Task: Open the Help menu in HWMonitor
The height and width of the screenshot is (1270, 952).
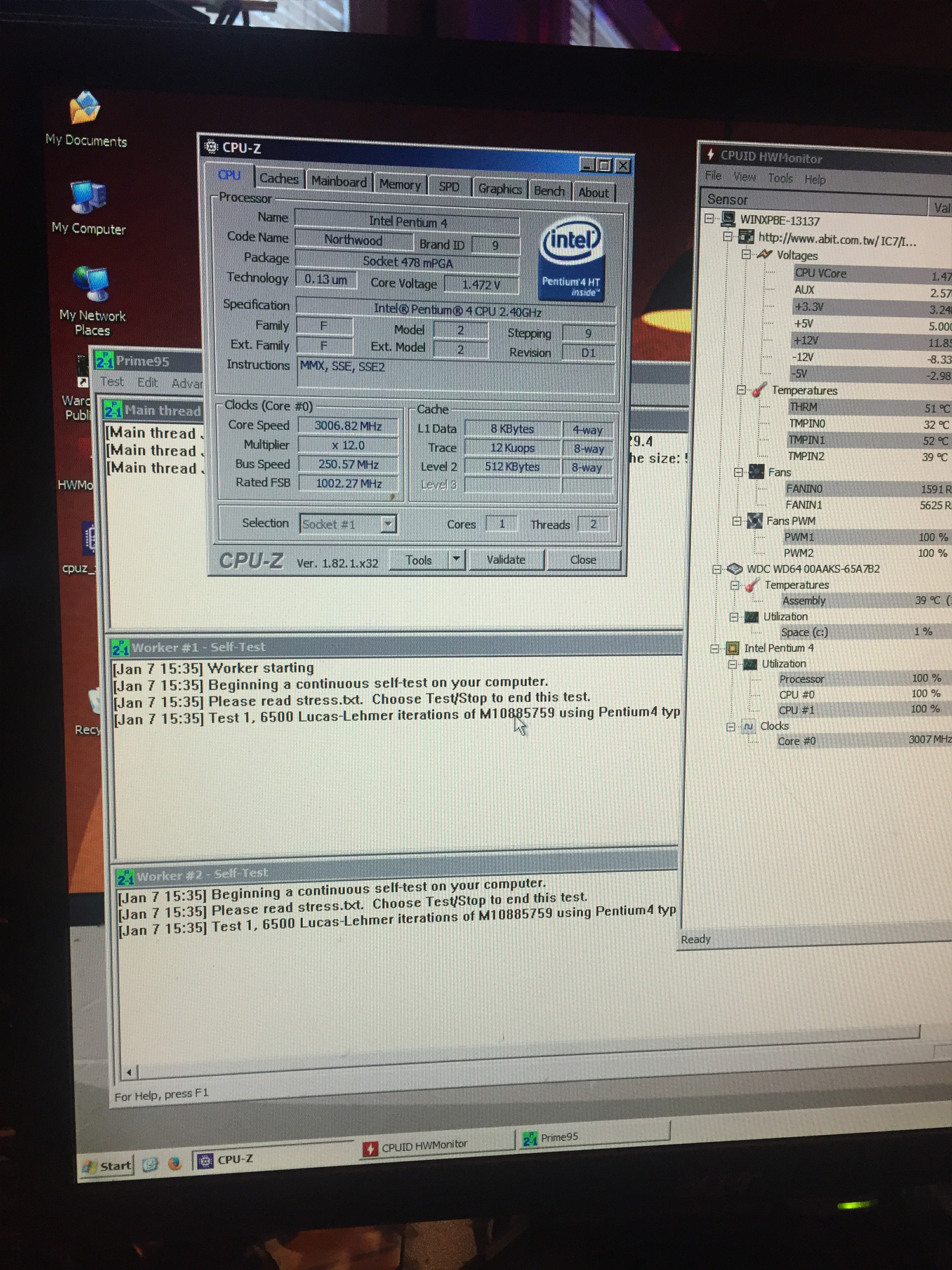Action: pos(815,180)
